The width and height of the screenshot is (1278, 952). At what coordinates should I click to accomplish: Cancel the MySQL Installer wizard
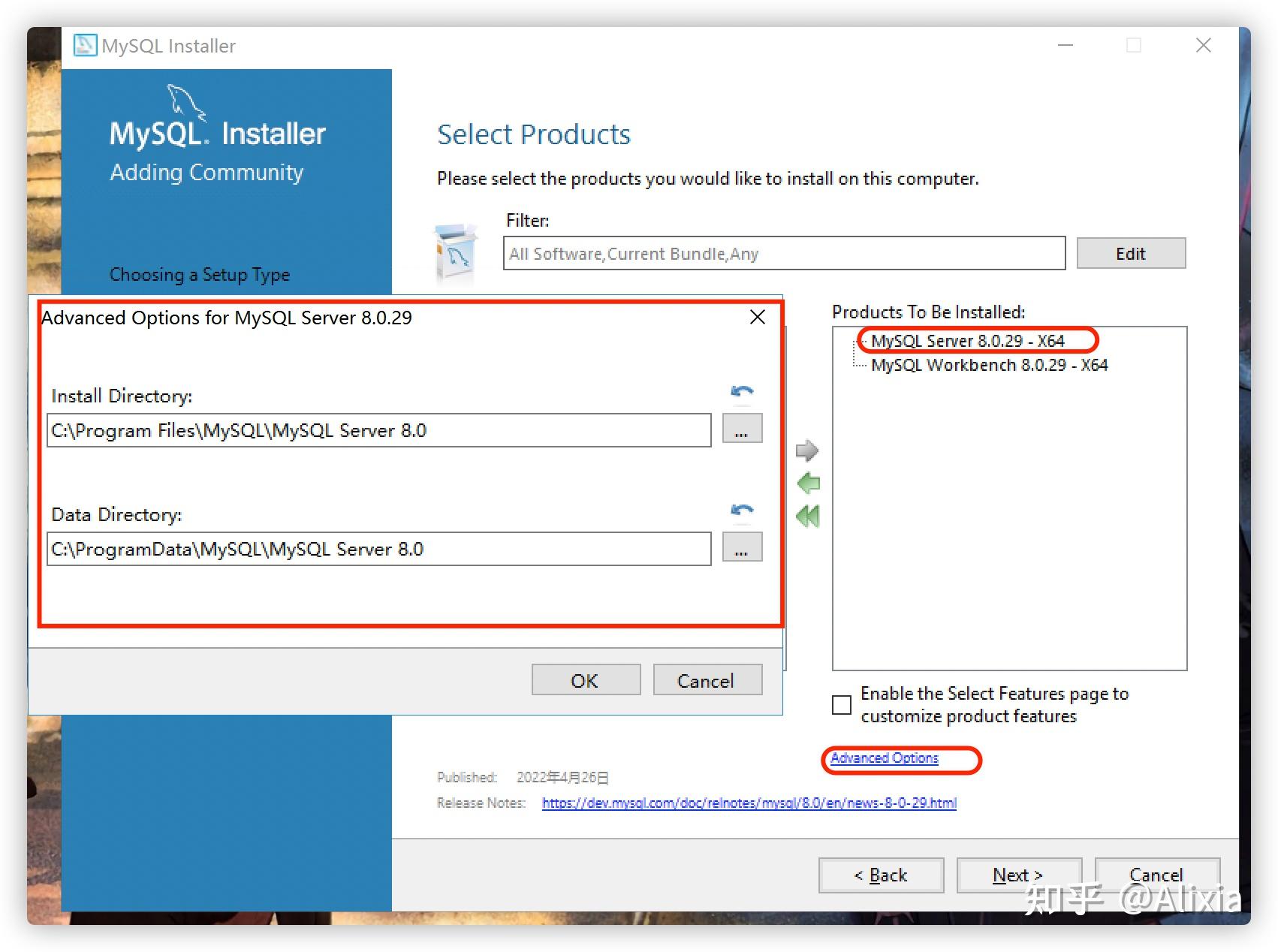pyautogui.click(x=1157, y=875)
